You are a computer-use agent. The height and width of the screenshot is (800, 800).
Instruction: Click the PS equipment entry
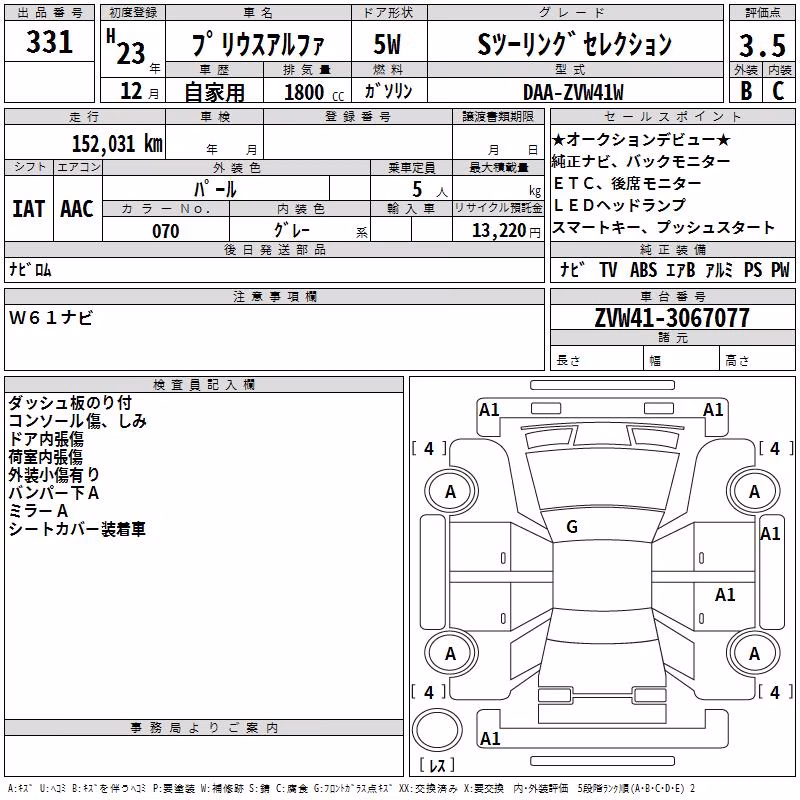(753, 269)
